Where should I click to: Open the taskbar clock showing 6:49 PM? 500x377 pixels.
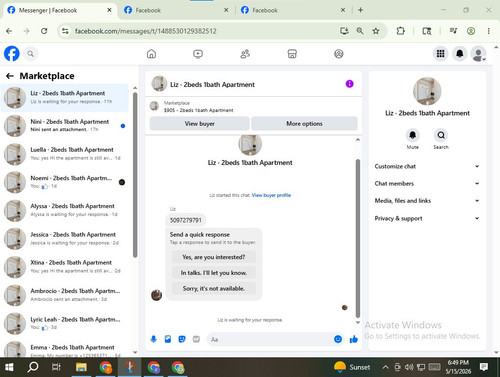[x=458, y=367]
